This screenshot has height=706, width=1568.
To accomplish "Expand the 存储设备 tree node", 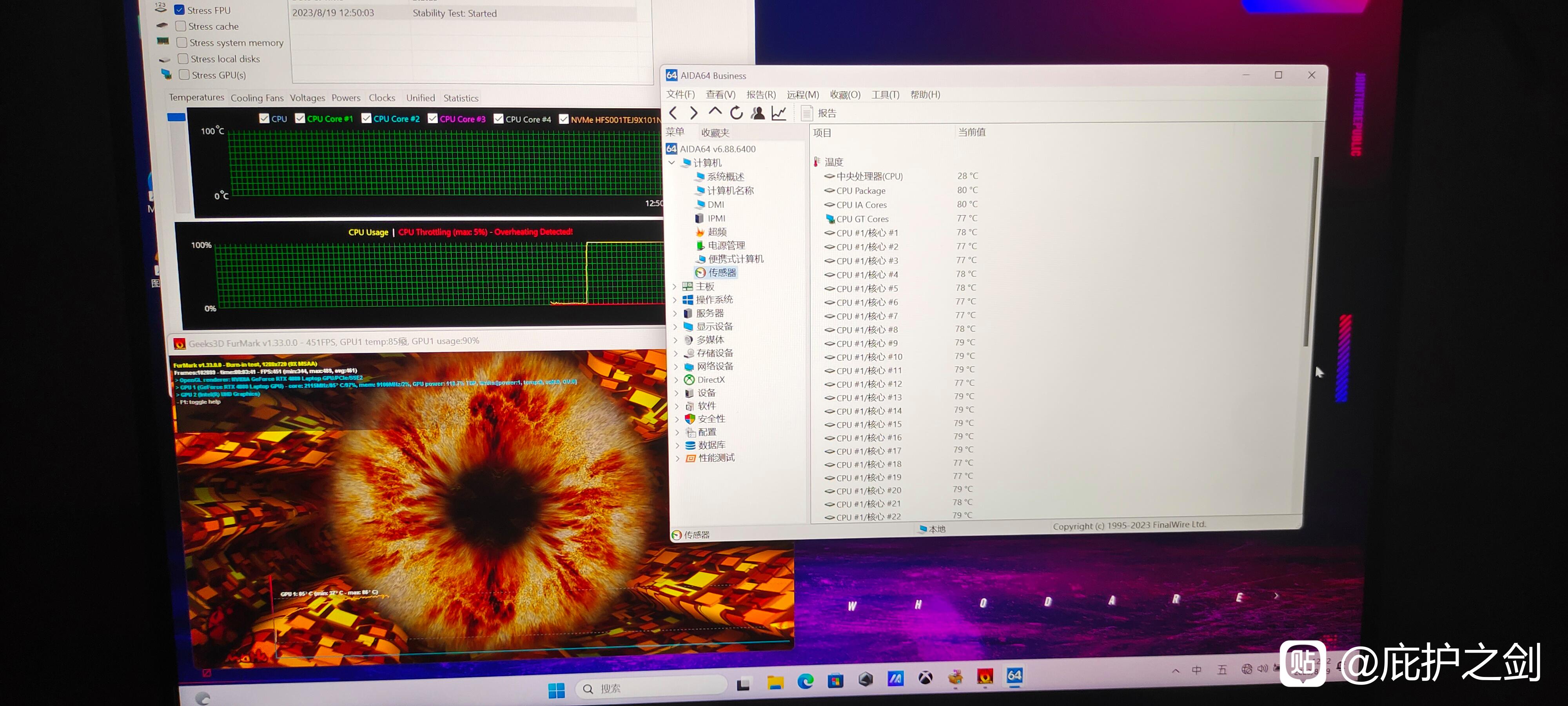I will [x=676, y=353].
